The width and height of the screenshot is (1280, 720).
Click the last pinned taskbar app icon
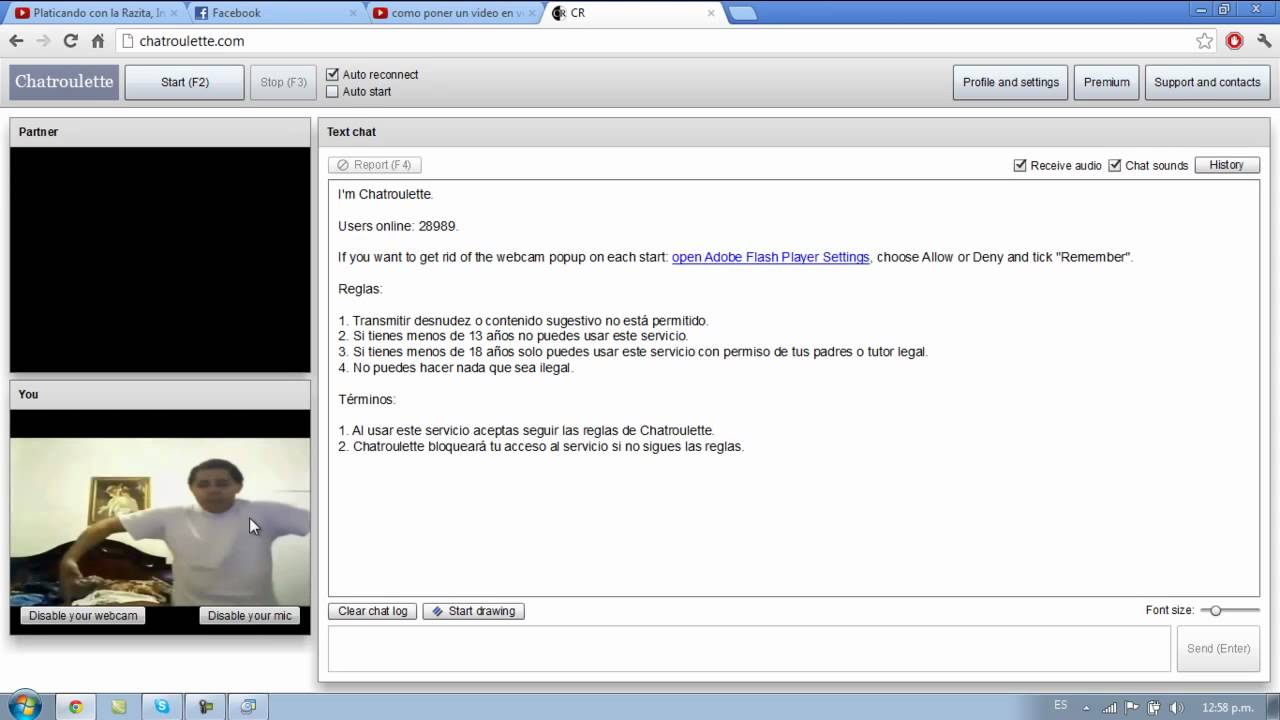tap(248, 706)
